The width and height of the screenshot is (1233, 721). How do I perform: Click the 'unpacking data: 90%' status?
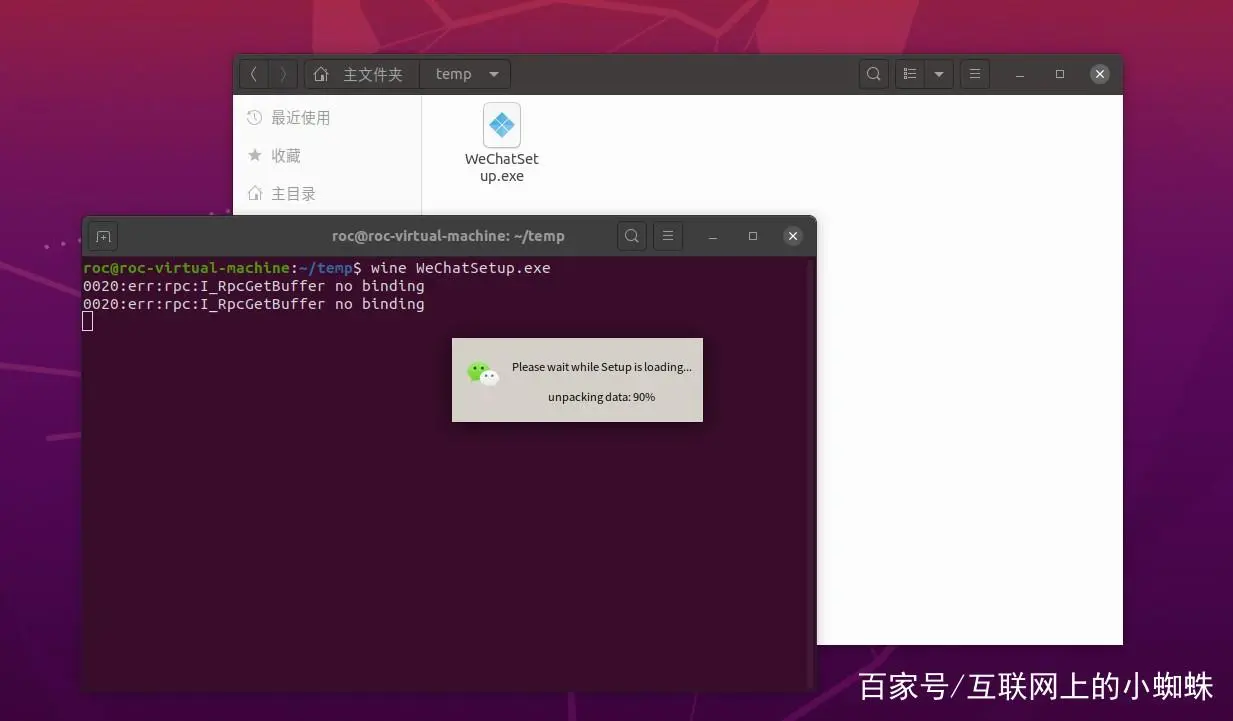click(x=602, y=397)
